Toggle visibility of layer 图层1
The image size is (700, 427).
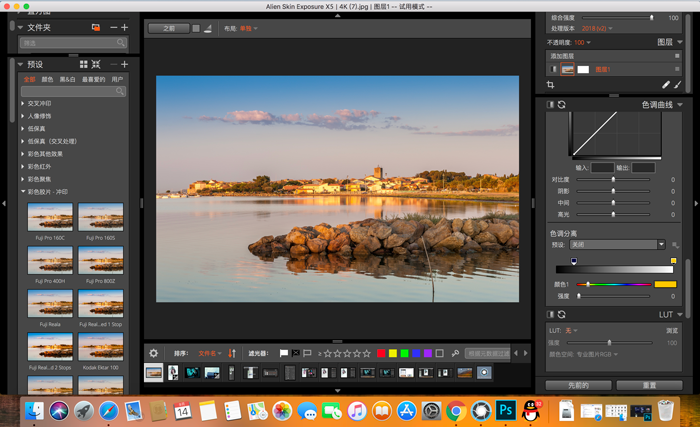pyautogui.click(x=552, y=69)
